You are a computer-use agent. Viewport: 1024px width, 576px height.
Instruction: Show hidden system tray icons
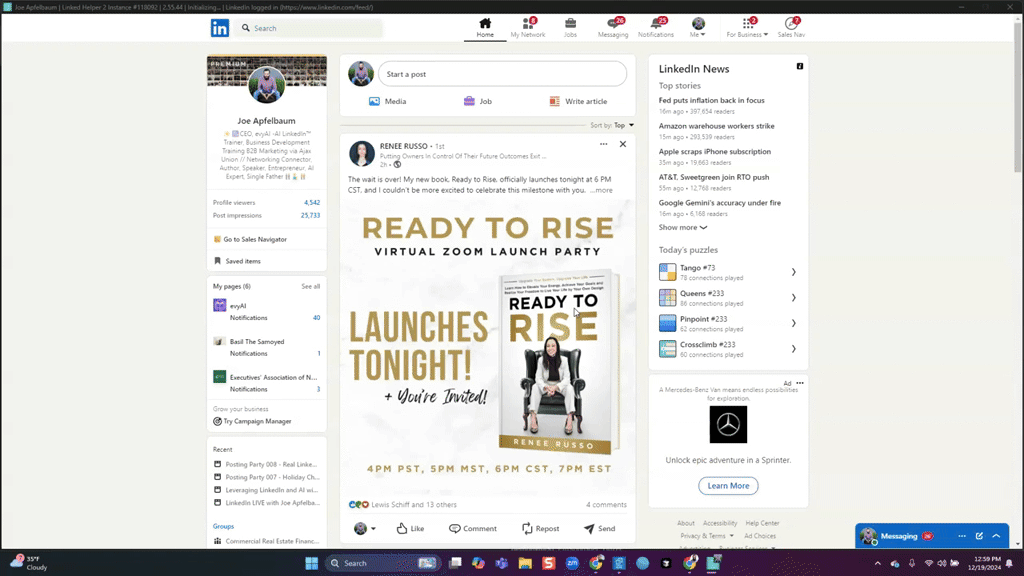click(x=878, y=563)
